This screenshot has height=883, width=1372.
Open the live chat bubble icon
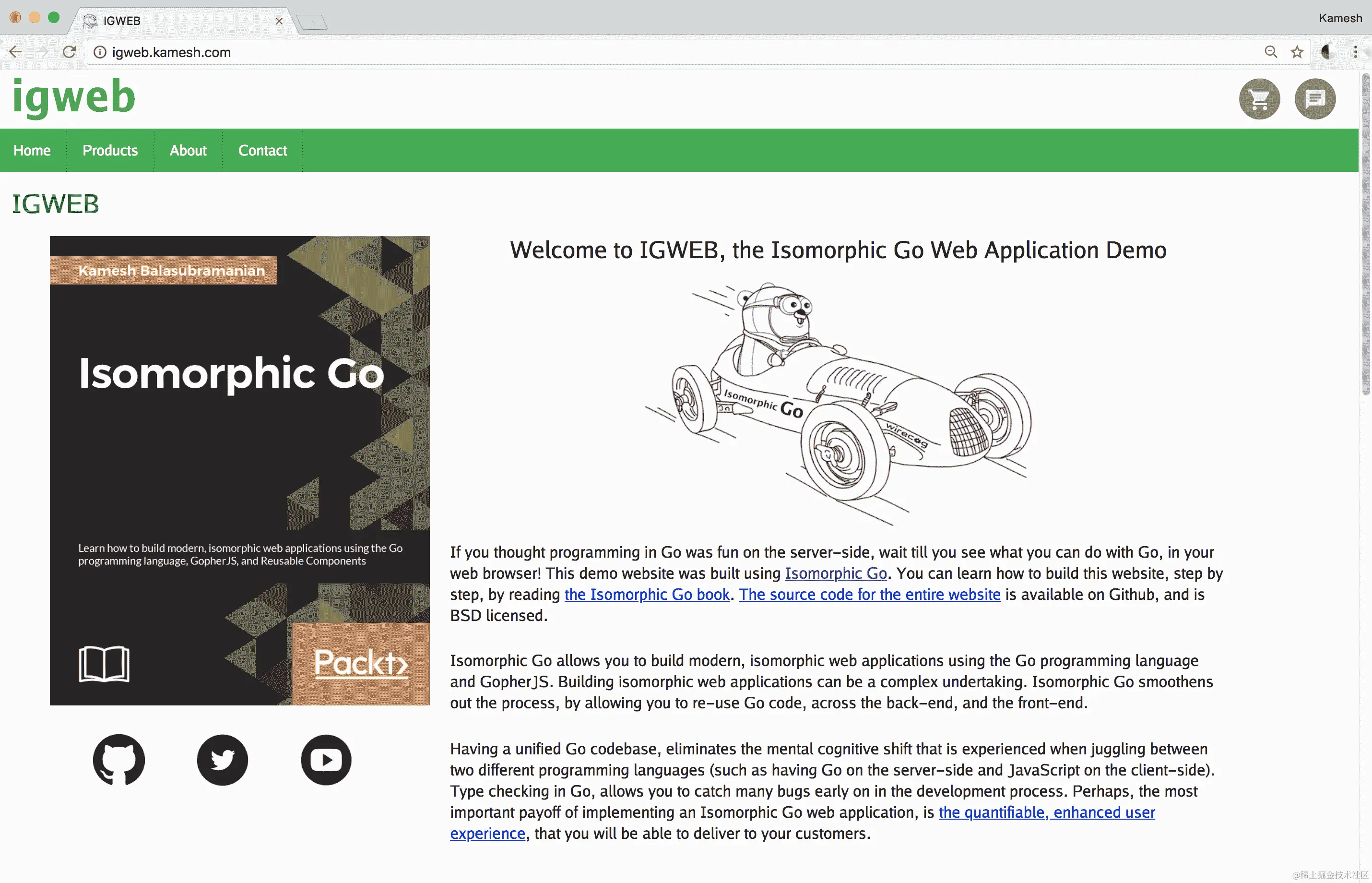click(1315, 99)
